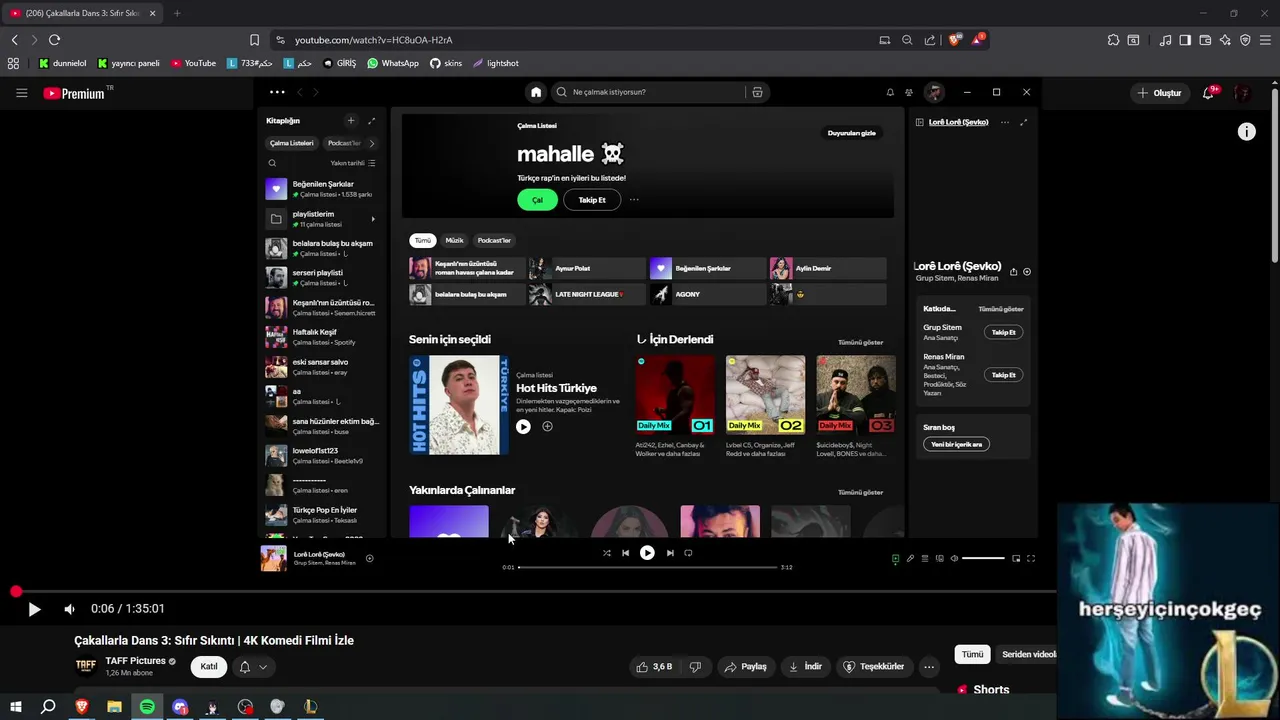Viewport: 1280px width, 720px height.
Task: Open TAFF Pictures notification preference dropdown
Action: click(x=252, y=667)
